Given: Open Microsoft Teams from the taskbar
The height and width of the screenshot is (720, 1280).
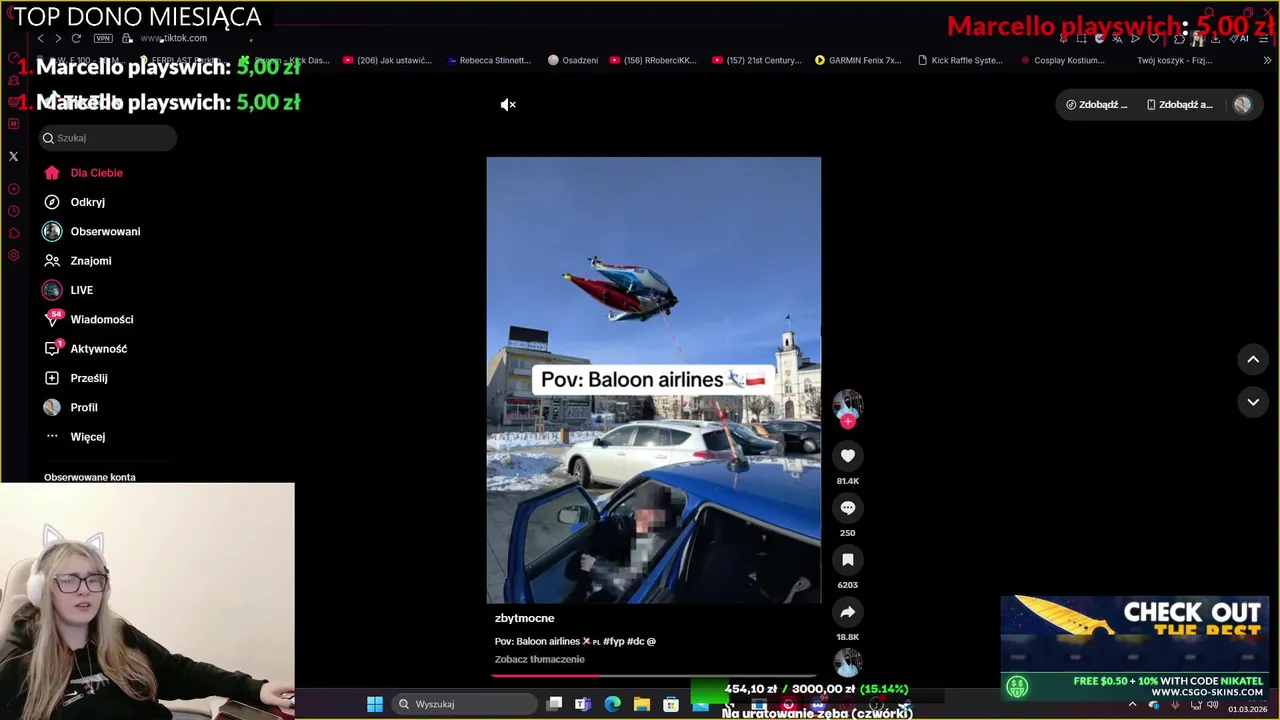Looking at the screenshot, I should coord(583,704).
